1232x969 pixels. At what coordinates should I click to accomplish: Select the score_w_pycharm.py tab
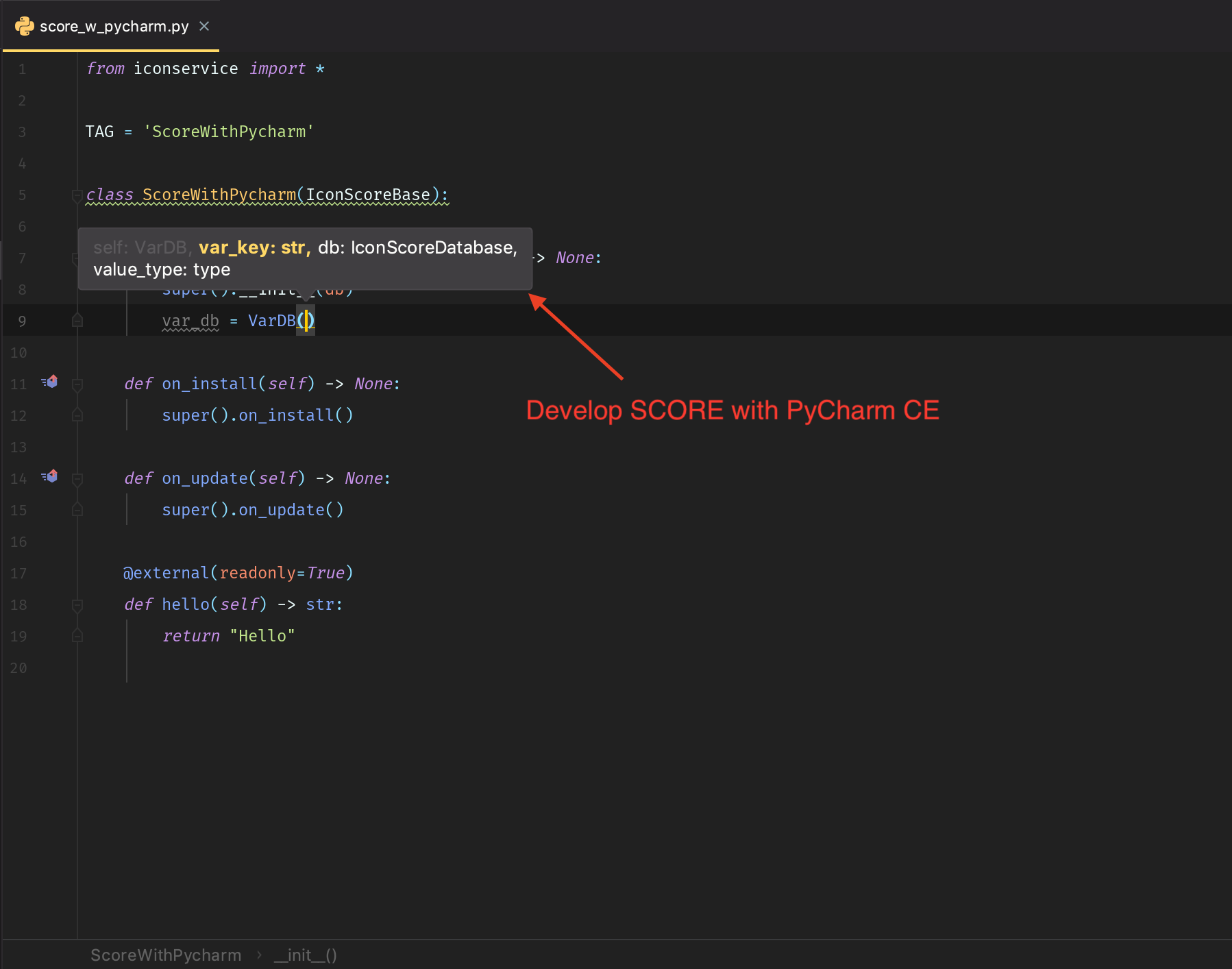(114, 26)
